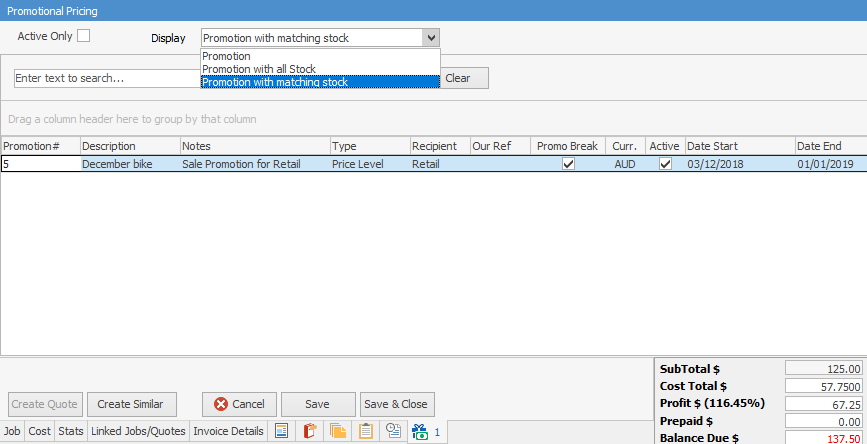Sort by the Date Start column header
867x444 pixels.
740,146
